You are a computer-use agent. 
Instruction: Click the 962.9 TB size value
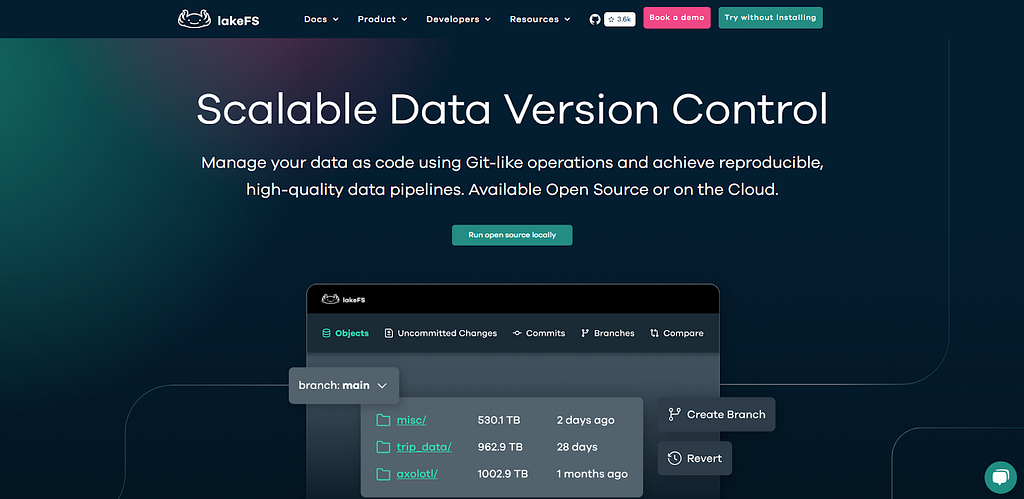(500, 447)
